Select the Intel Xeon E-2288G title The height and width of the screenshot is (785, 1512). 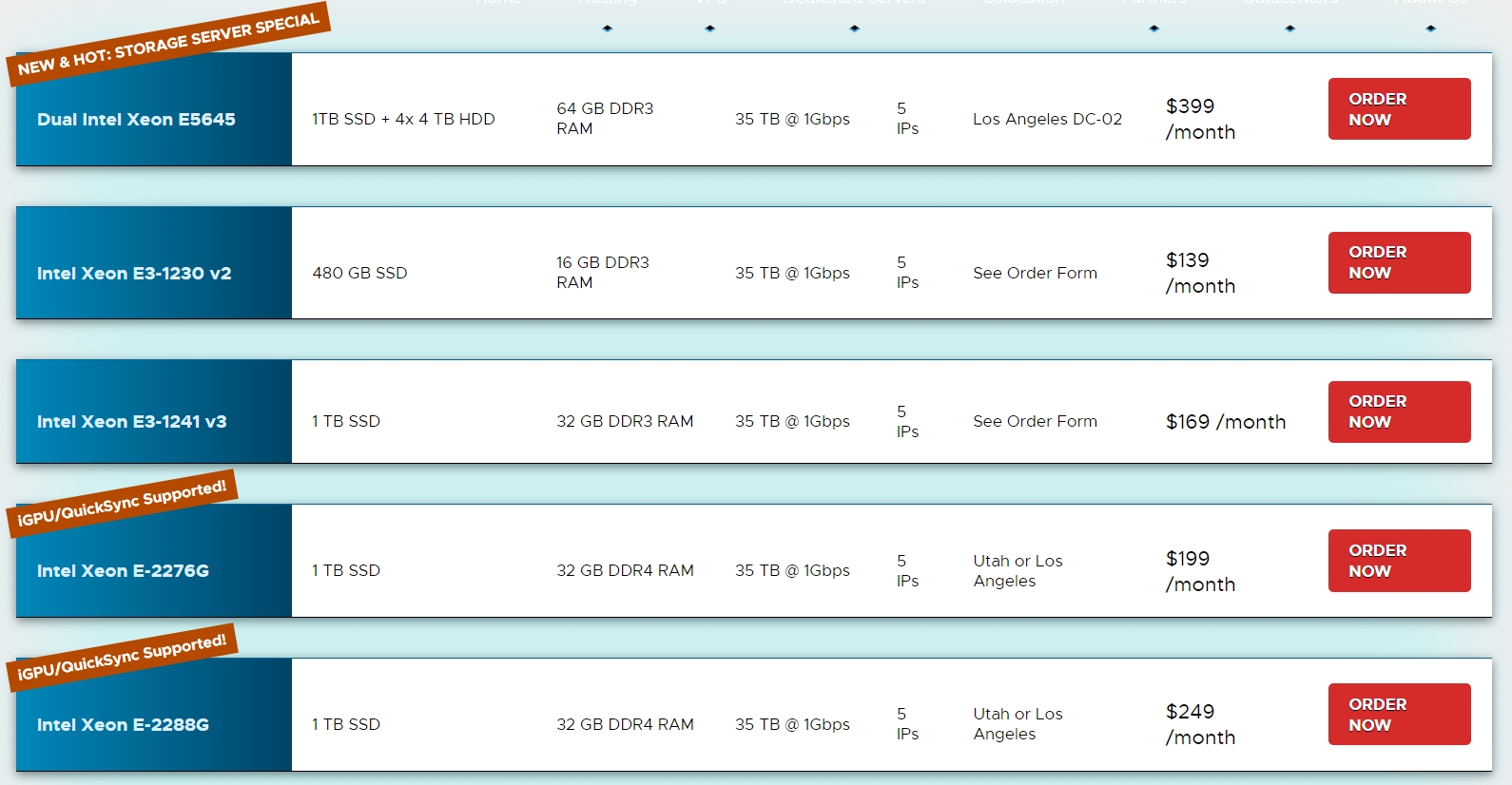[123, 725]
